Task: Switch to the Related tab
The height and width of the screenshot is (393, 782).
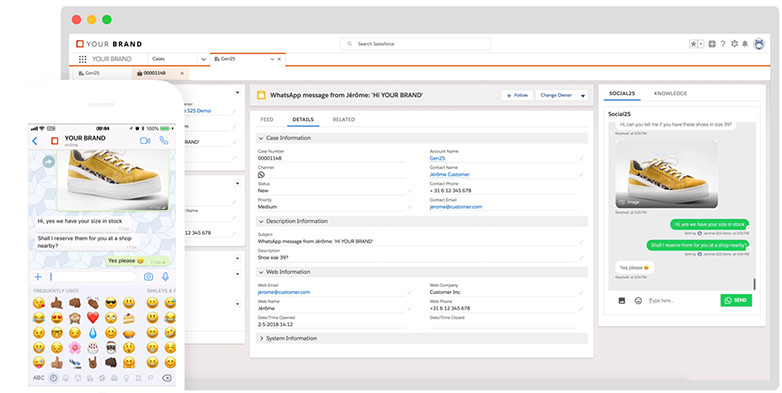Action: (x=344, y=120)
